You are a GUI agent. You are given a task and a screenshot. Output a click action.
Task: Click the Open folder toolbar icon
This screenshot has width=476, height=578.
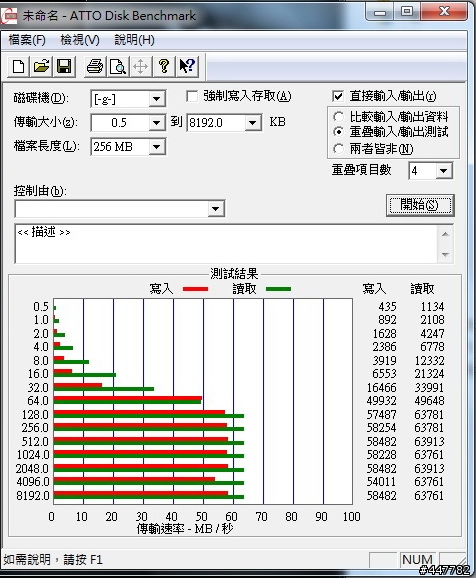click(x=41, y=67)
